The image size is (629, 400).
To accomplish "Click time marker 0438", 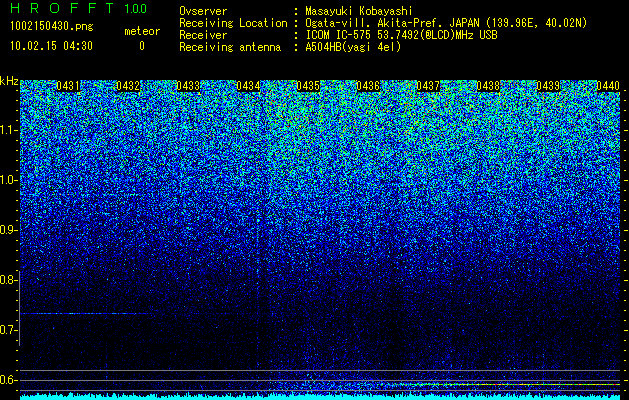I will (489, 86).
